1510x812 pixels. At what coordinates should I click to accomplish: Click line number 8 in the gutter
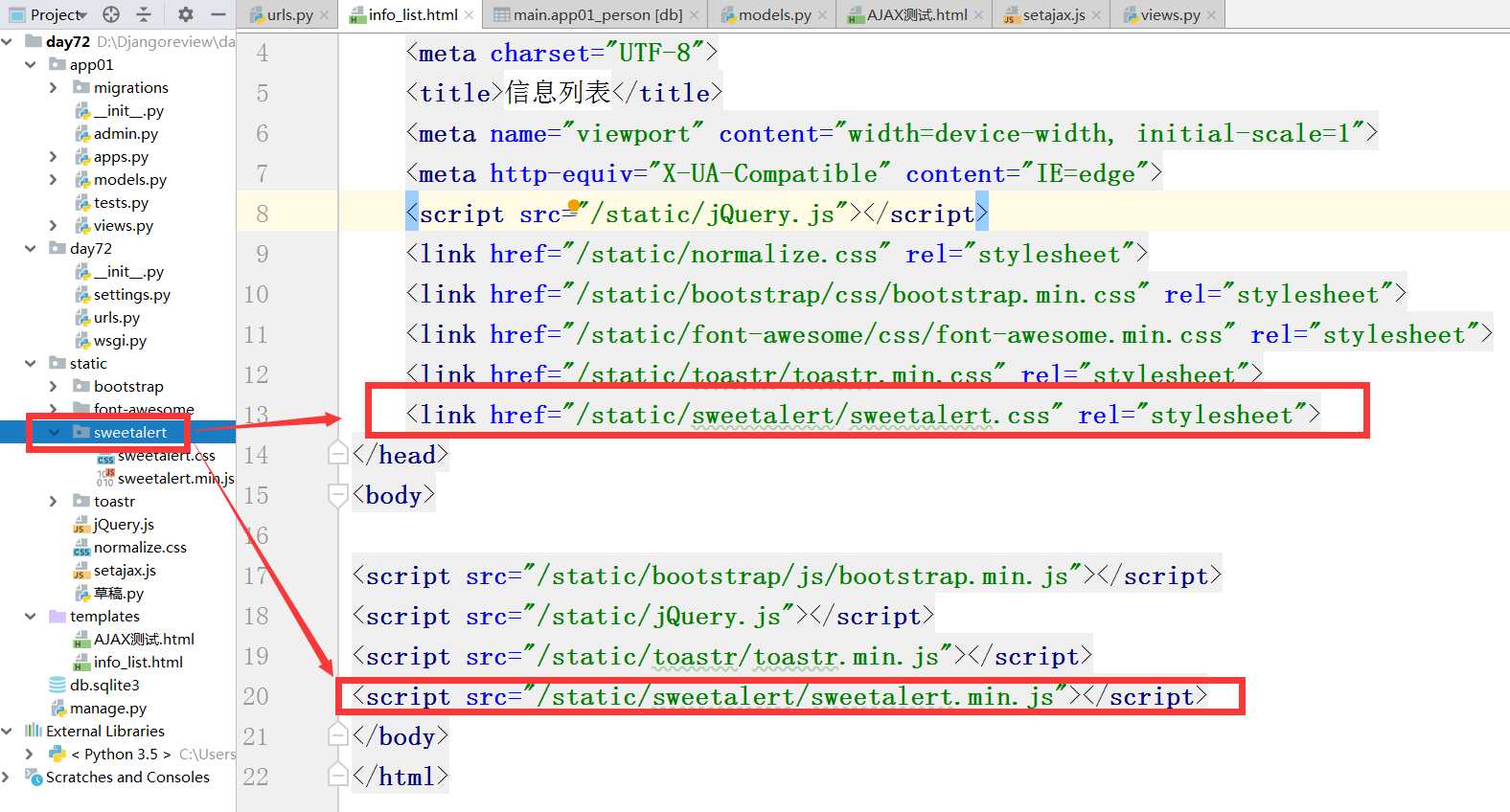[x=263, y=214]
